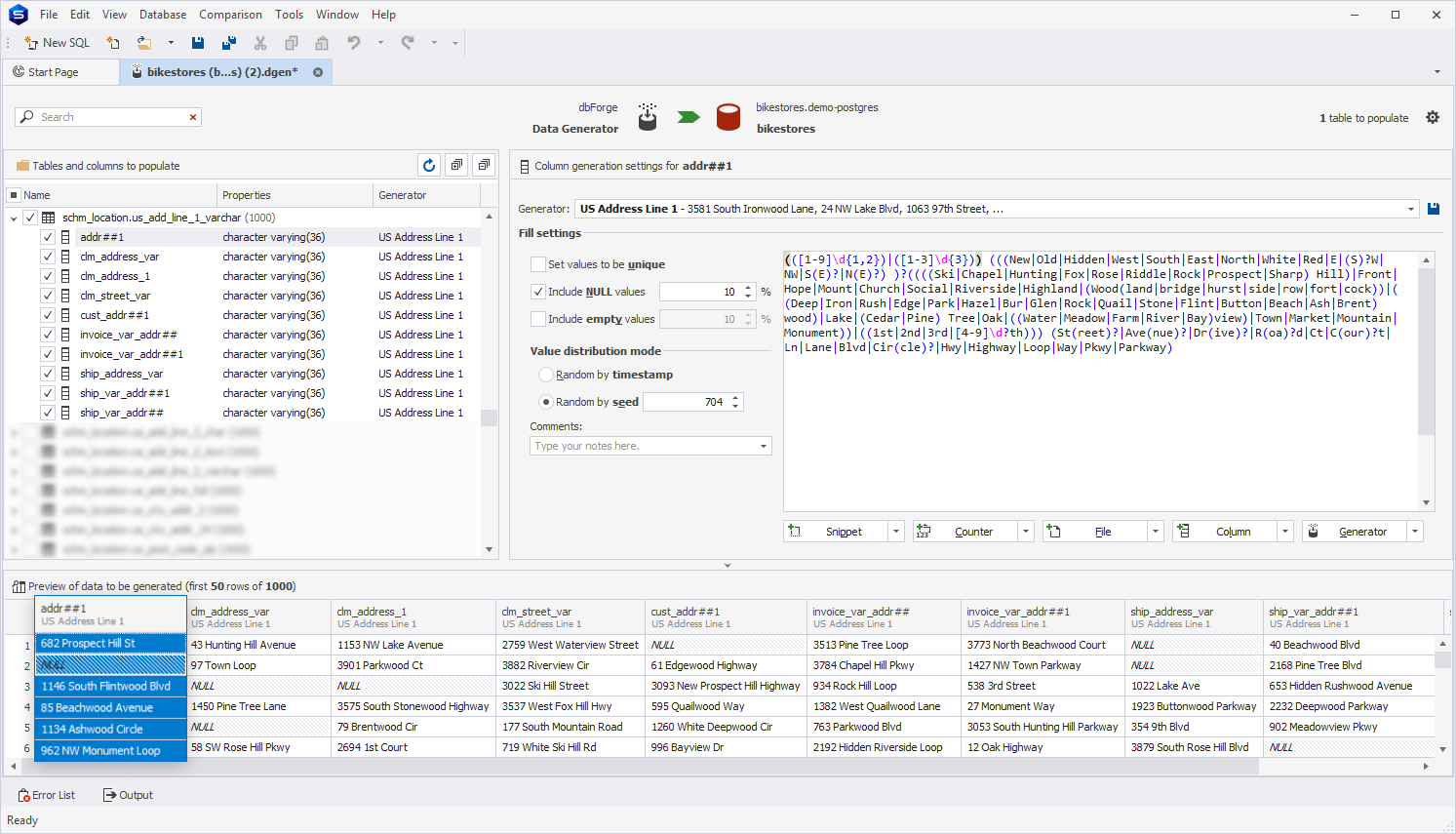The image size is (1456, 834).
Task: Click the dbForge Data Generator icon
Action: 648,117
